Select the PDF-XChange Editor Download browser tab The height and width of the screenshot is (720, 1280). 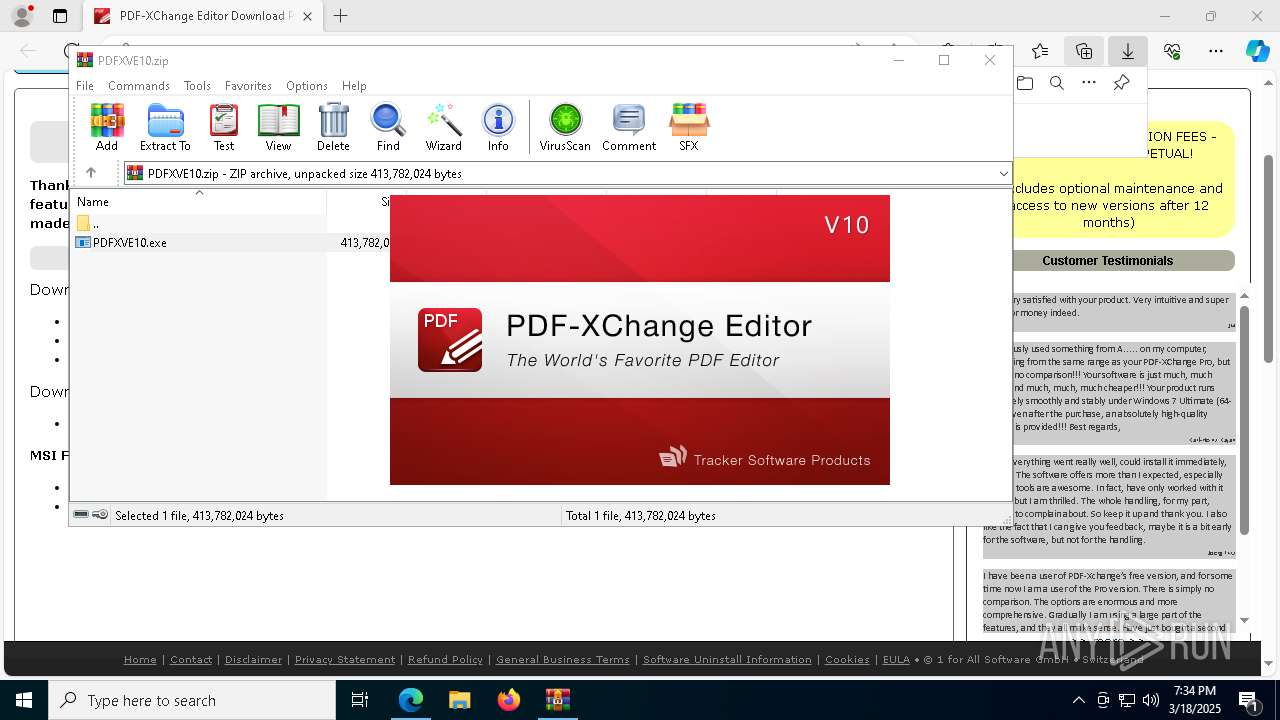click(x=202, y=16)
